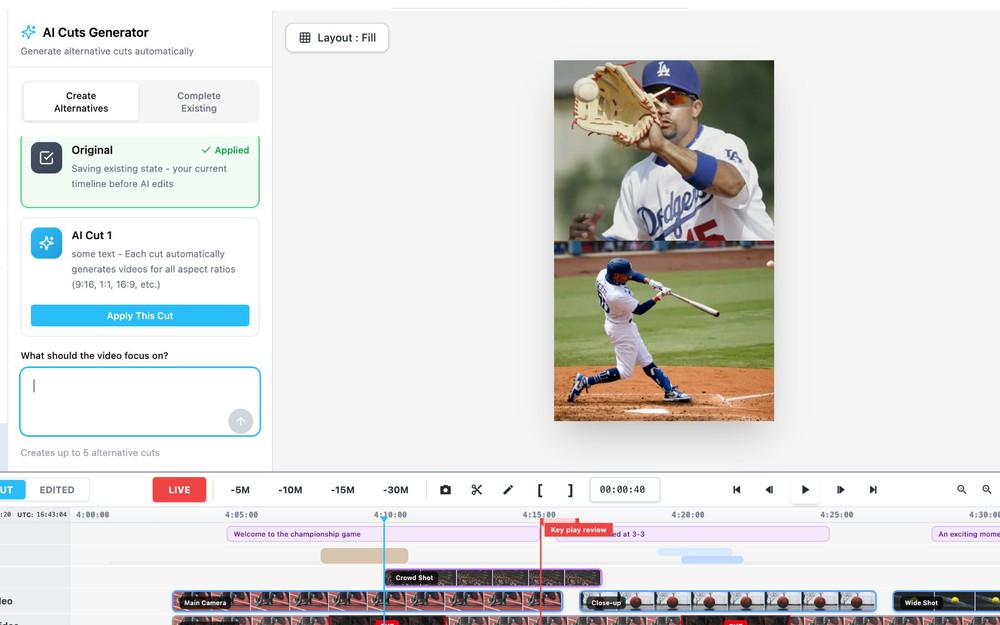1000x625 pixels.
Task: Switch to the Complete Existing tab
Action: point(199,102)
